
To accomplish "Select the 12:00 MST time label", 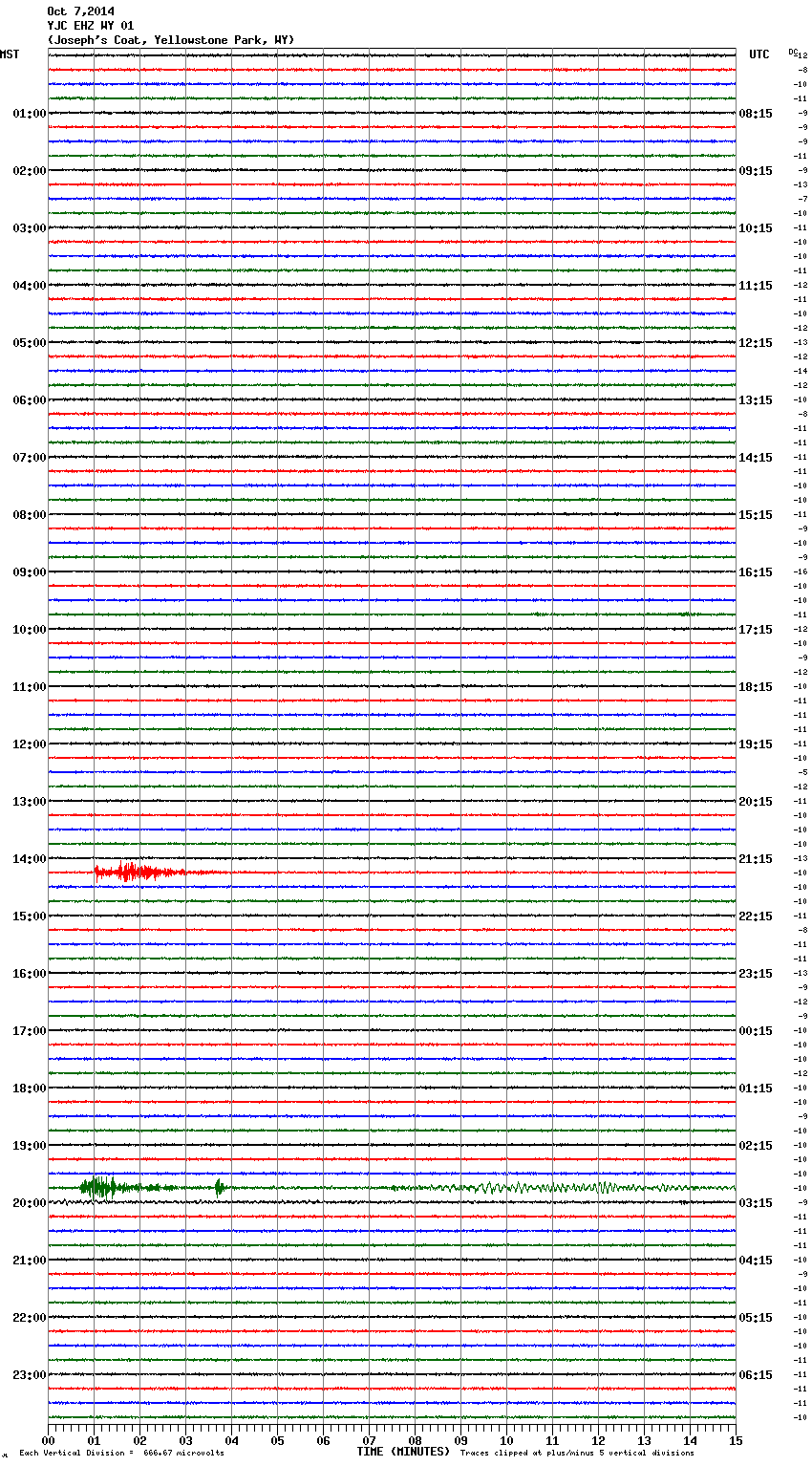I will [30, 744].
